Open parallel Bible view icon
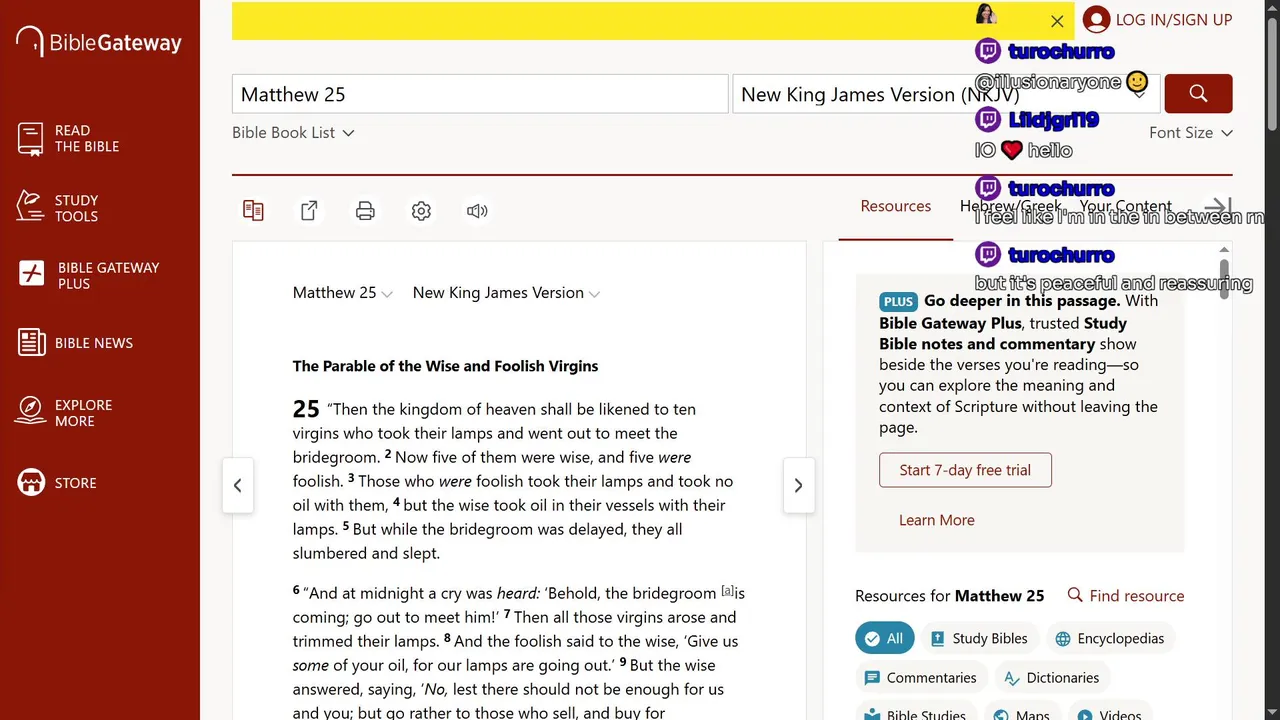1280x720 pixels. pos(253,211)
